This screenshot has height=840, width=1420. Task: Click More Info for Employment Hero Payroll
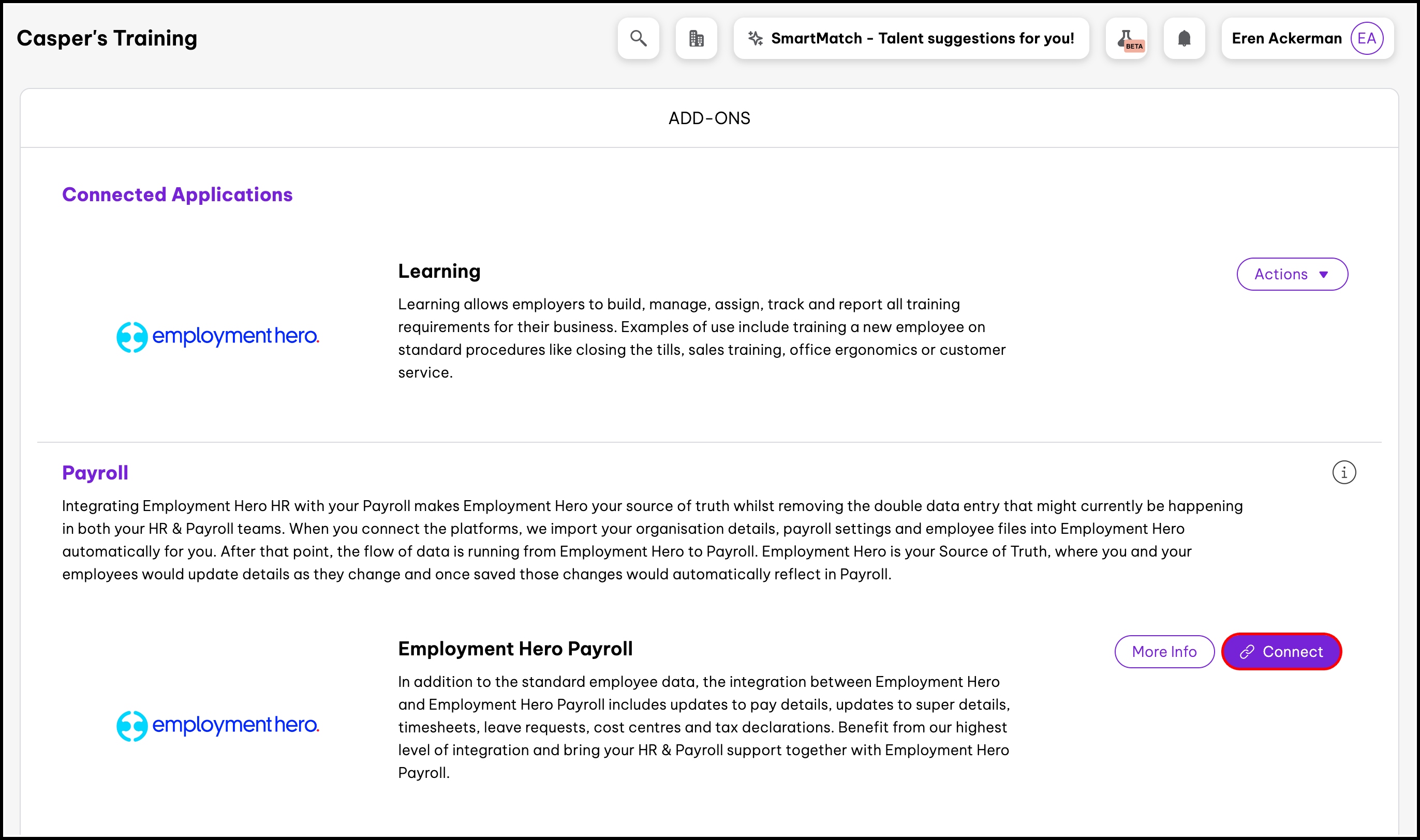click(x=1164, y=652)
